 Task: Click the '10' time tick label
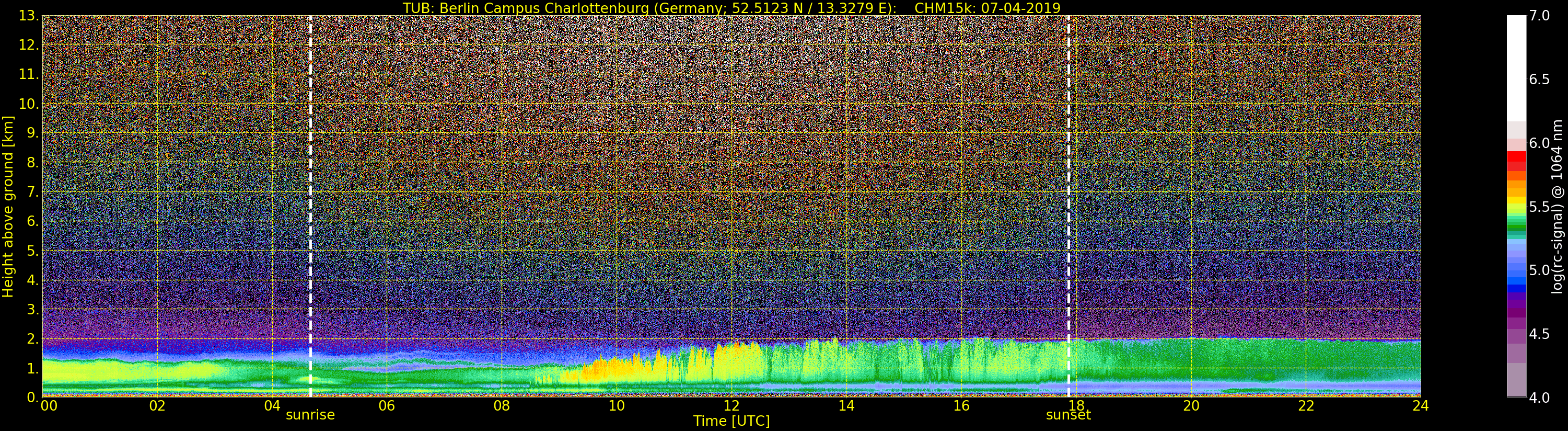(617, 406)
